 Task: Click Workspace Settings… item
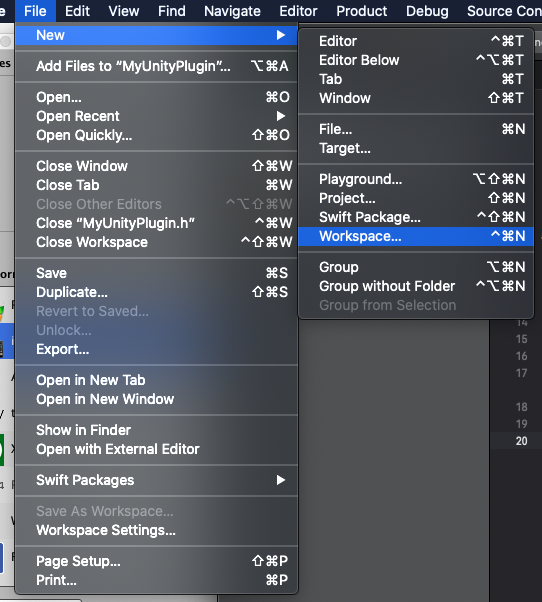[x=156, y=530]
